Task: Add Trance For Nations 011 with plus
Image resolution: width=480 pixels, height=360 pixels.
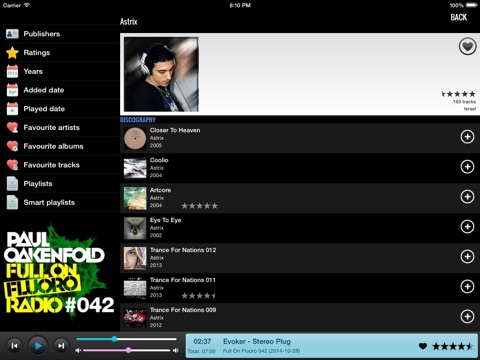Action: coord(467,286)
